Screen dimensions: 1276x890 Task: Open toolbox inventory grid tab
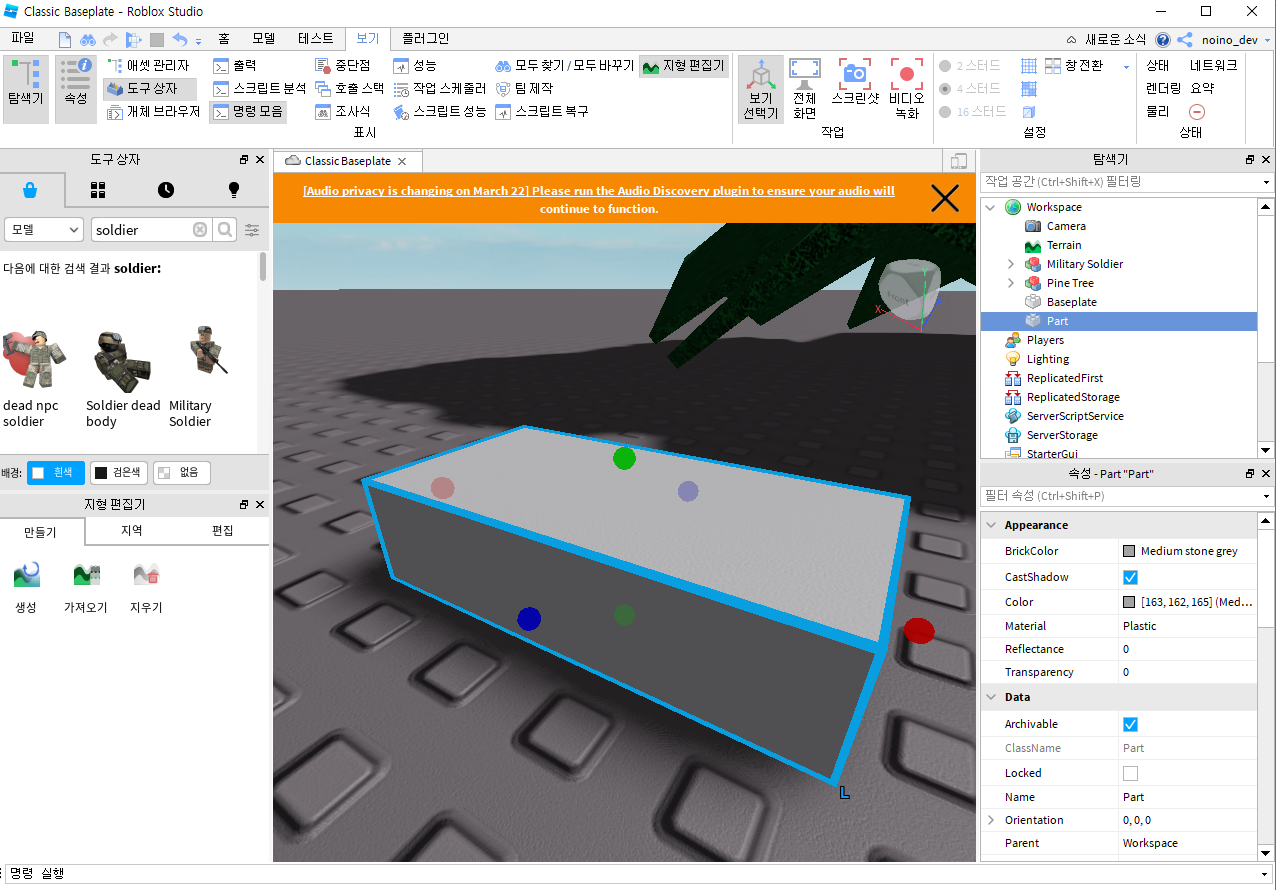pyautogui.click(x=98, y=190)
